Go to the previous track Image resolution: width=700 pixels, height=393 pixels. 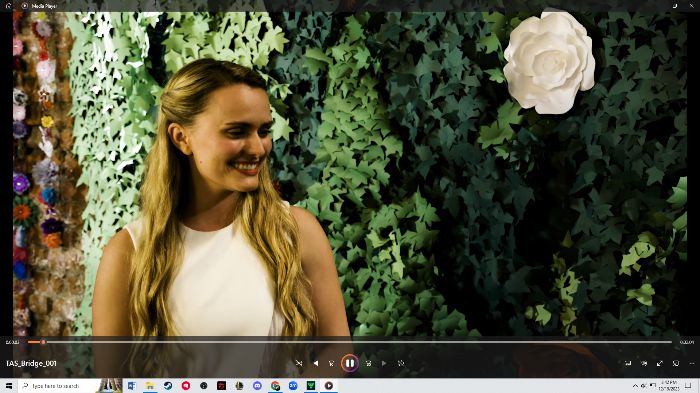316,364
